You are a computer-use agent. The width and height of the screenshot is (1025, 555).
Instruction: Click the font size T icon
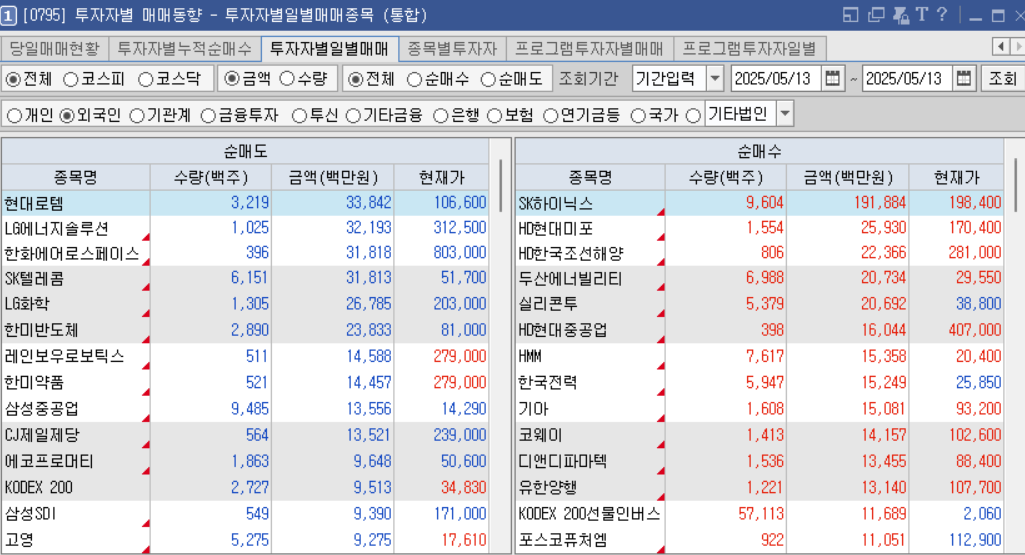tap(922, 14)
